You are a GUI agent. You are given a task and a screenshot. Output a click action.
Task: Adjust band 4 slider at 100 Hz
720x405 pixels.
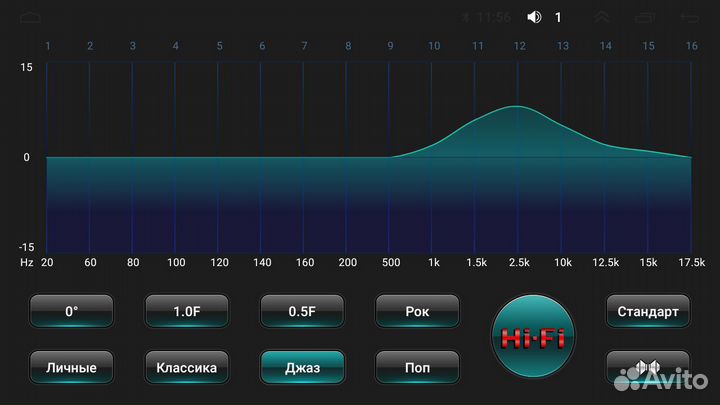[175, 157]
